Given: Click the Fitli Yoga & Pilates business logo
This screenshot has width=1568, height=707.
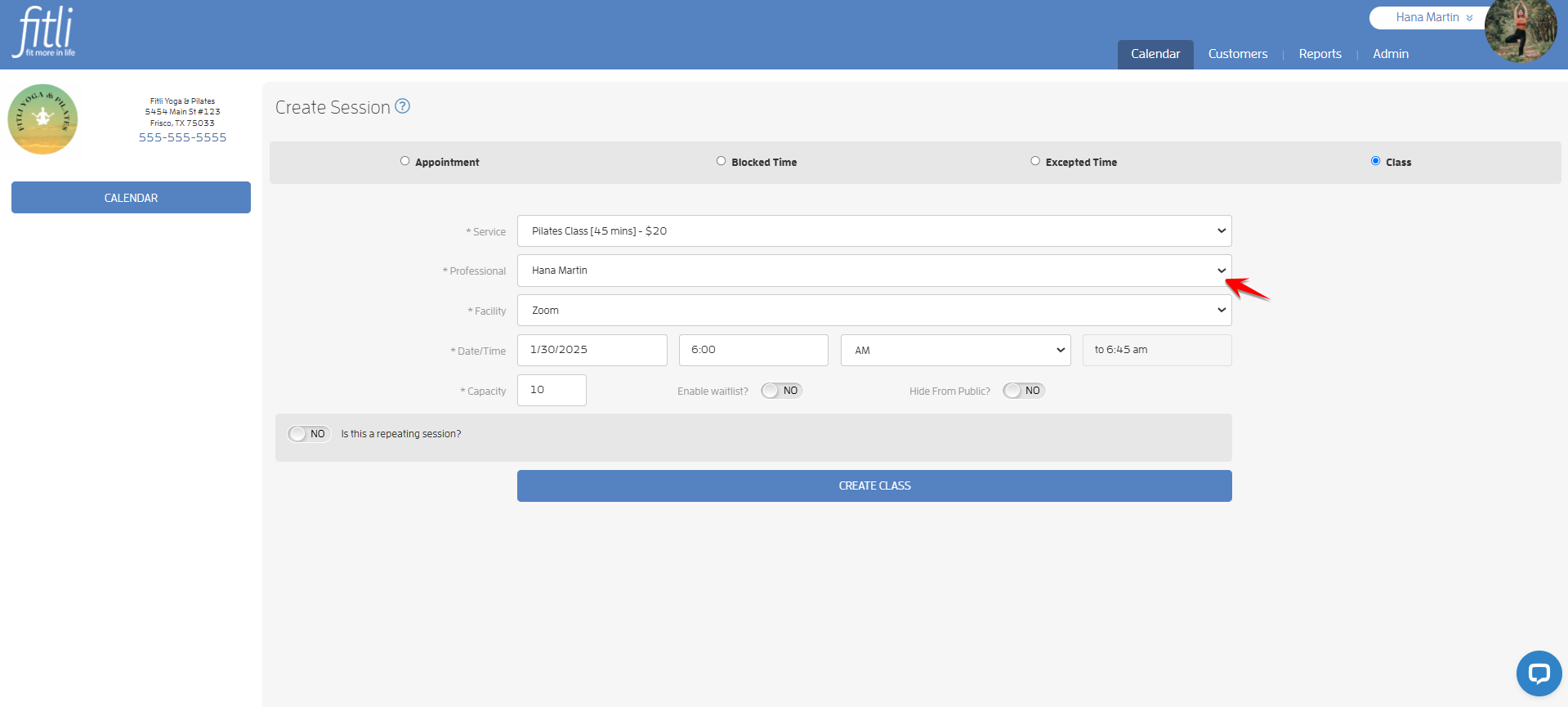Looking at the screenshot, I should click(x=42, y=119).
